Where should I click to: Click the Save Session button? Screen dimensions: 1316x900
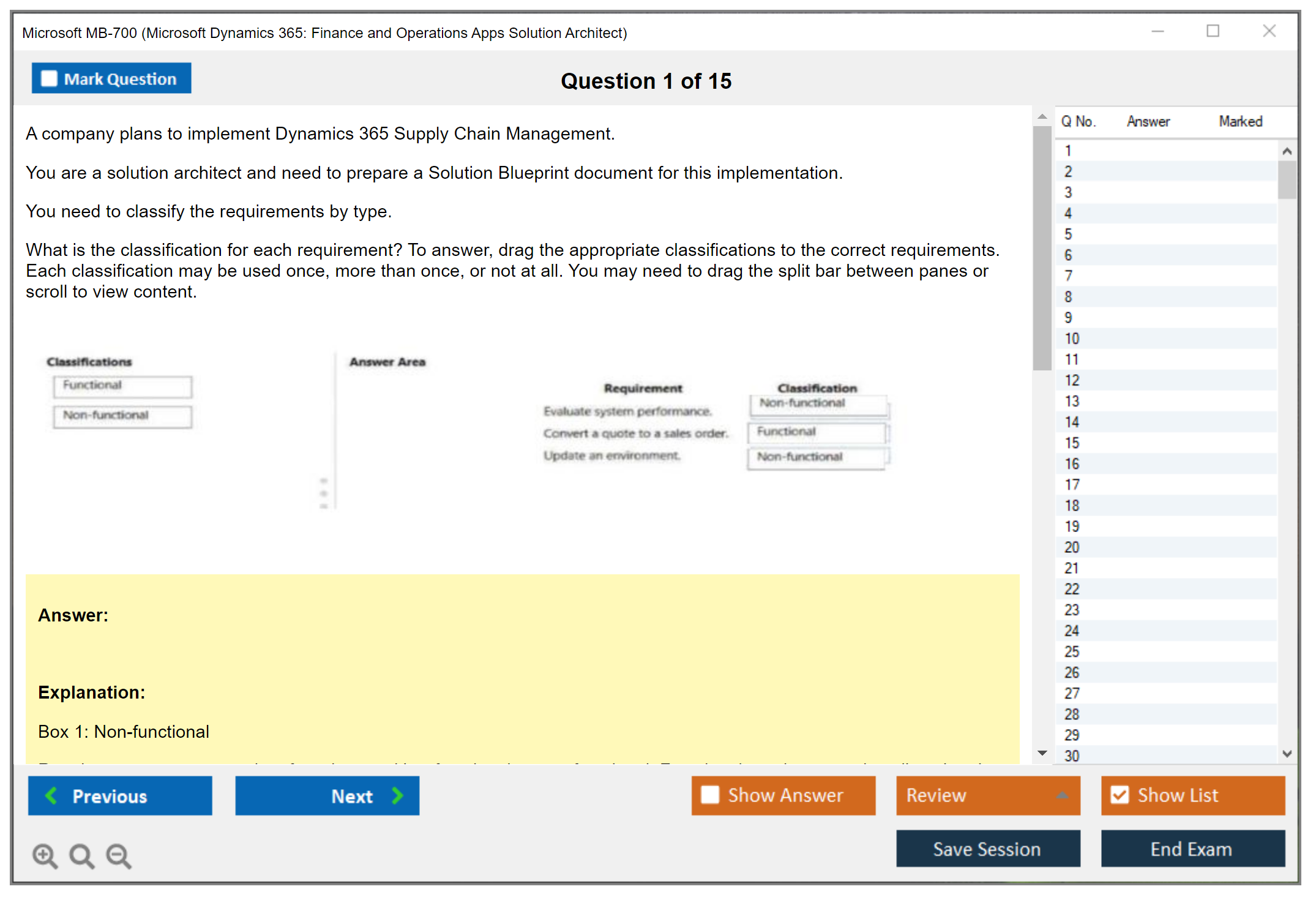click(x=987, y=849)
